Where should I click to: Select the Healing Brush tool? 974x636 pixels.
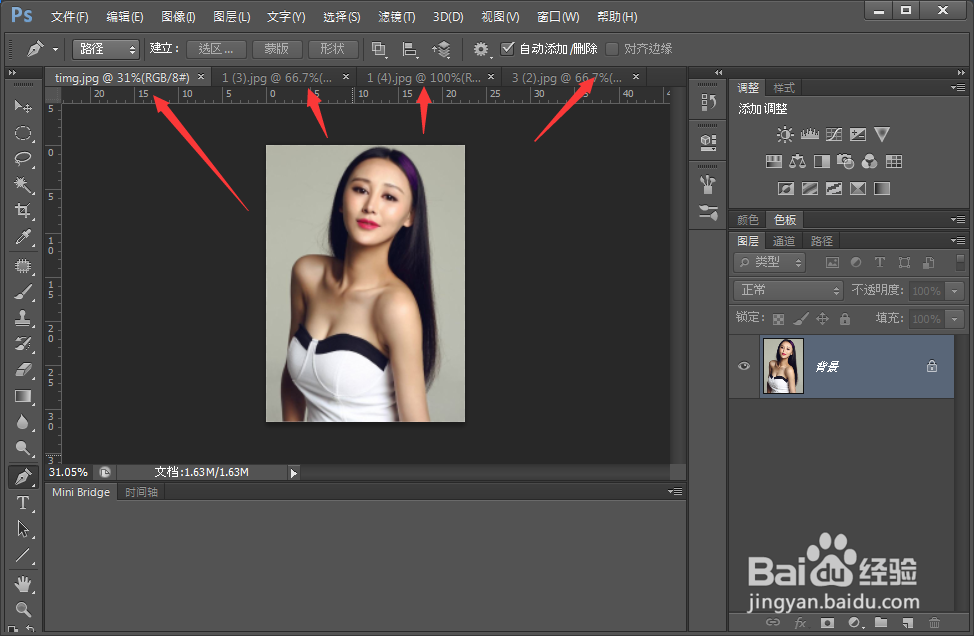[23, 266]
